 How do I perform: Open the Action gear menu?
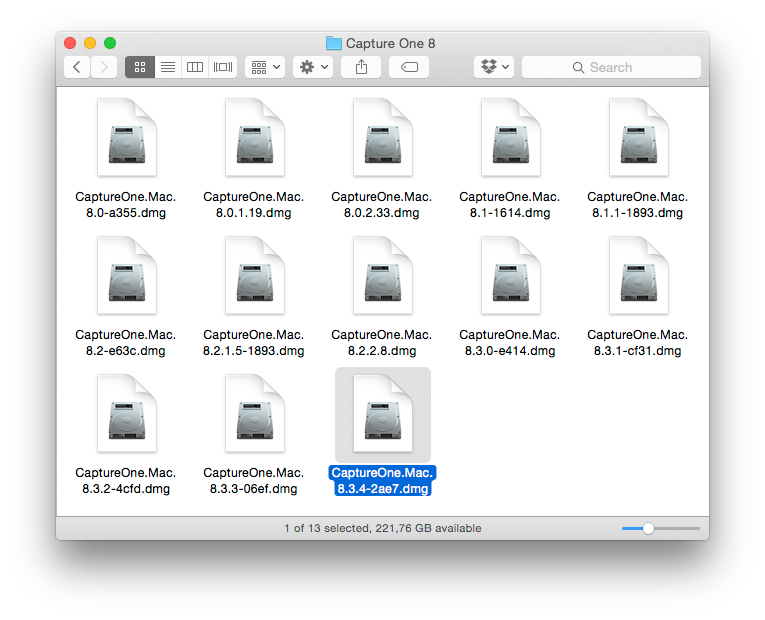[313, 67]
